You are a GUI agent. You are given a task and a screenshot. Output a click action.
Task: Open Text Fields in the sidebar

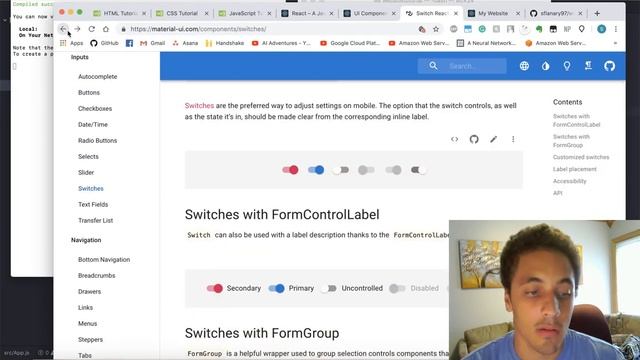[93, 204]
